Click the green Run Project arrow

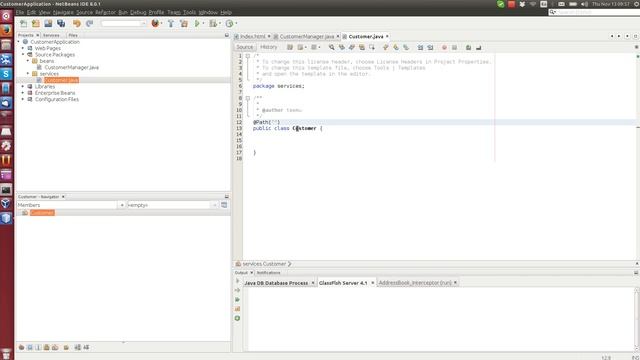(x=197, y=24)
